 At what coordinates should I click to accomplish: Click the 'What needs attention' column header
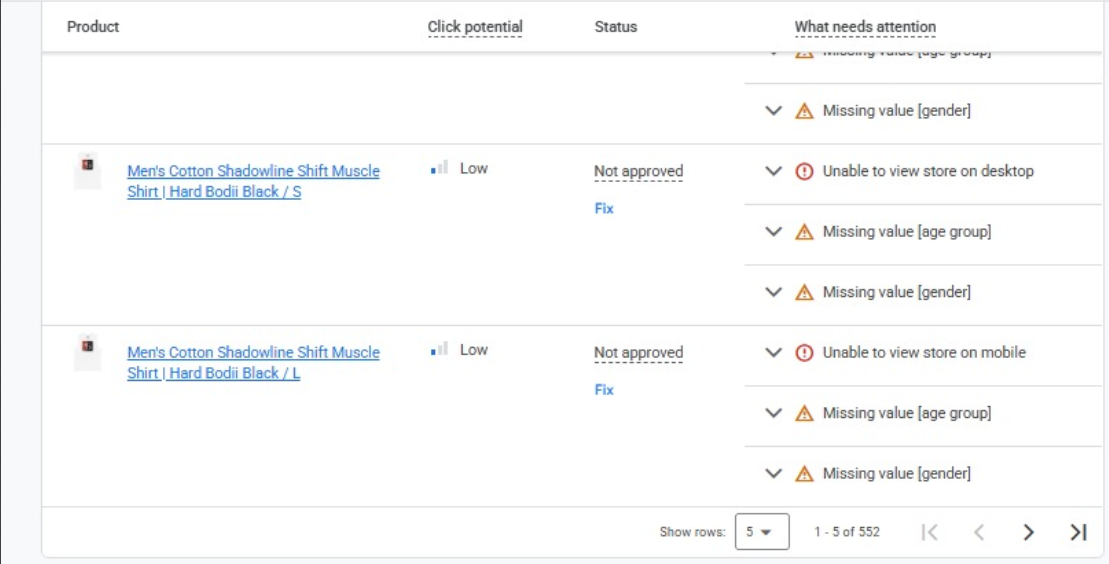click(x=865, y=27)
